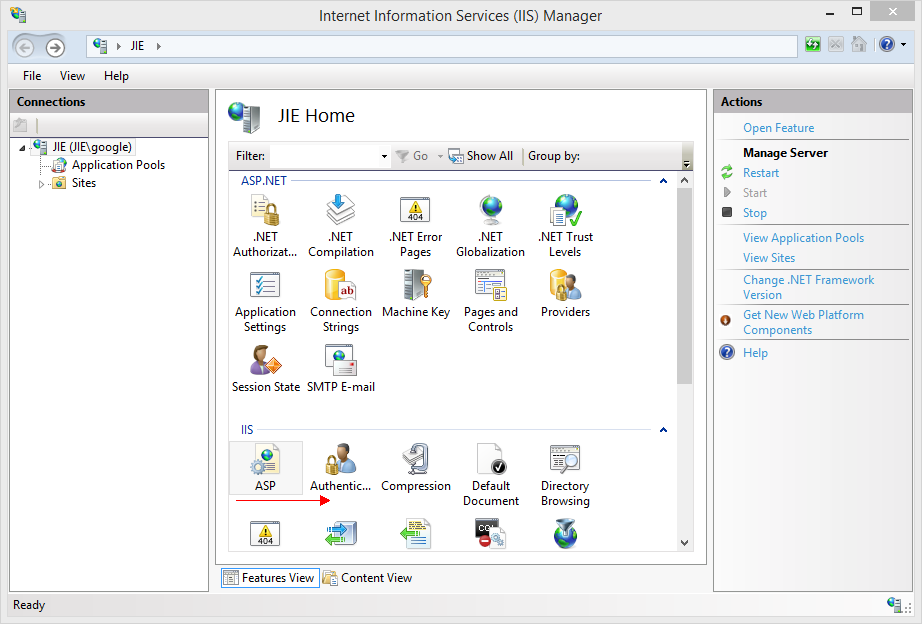Viewport: 922px width, 624px height.
Task: Open the Application Settings feature
Action: pos(265,302)
